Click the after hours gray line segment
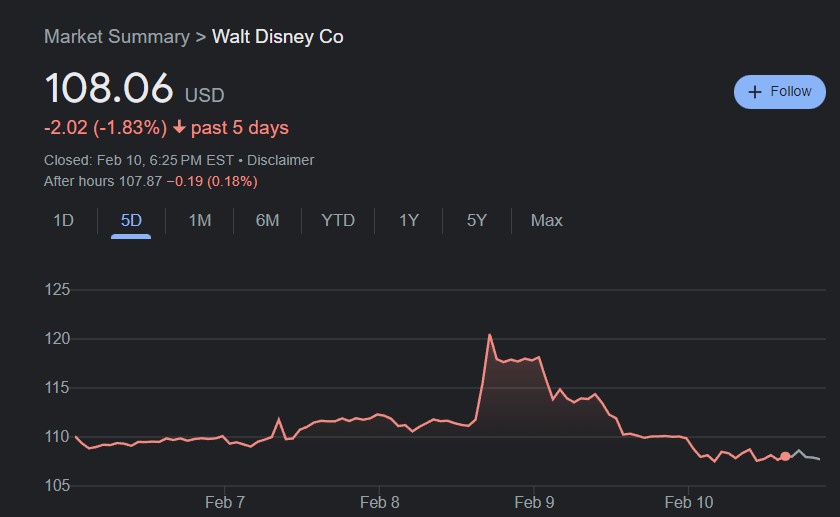The height and width of the screenshot is (517, 840). click(x=806, y=456)
